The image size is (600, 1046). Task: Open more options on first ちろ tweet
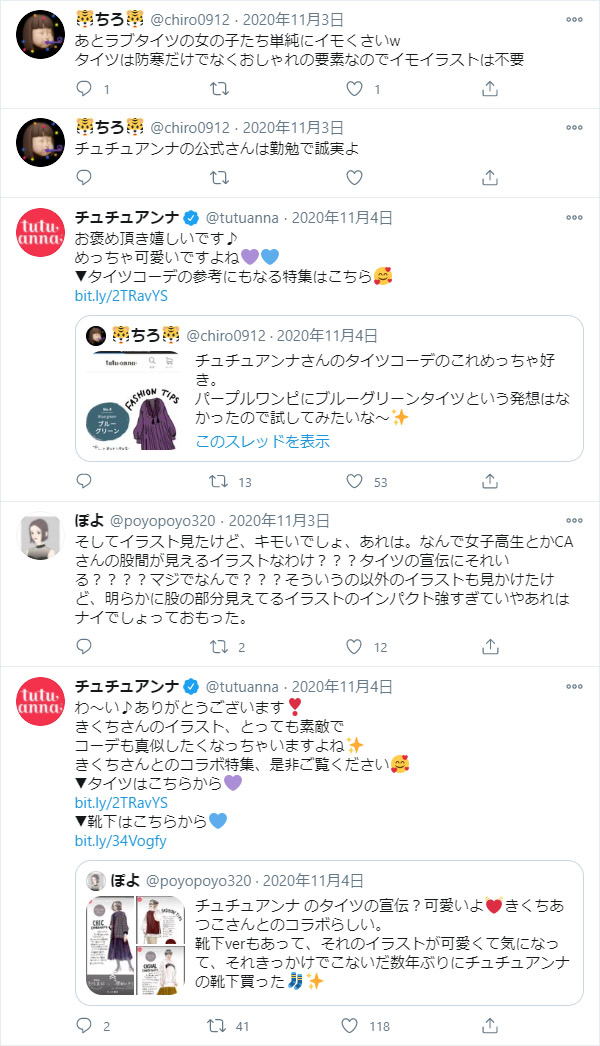coord(575,20)
